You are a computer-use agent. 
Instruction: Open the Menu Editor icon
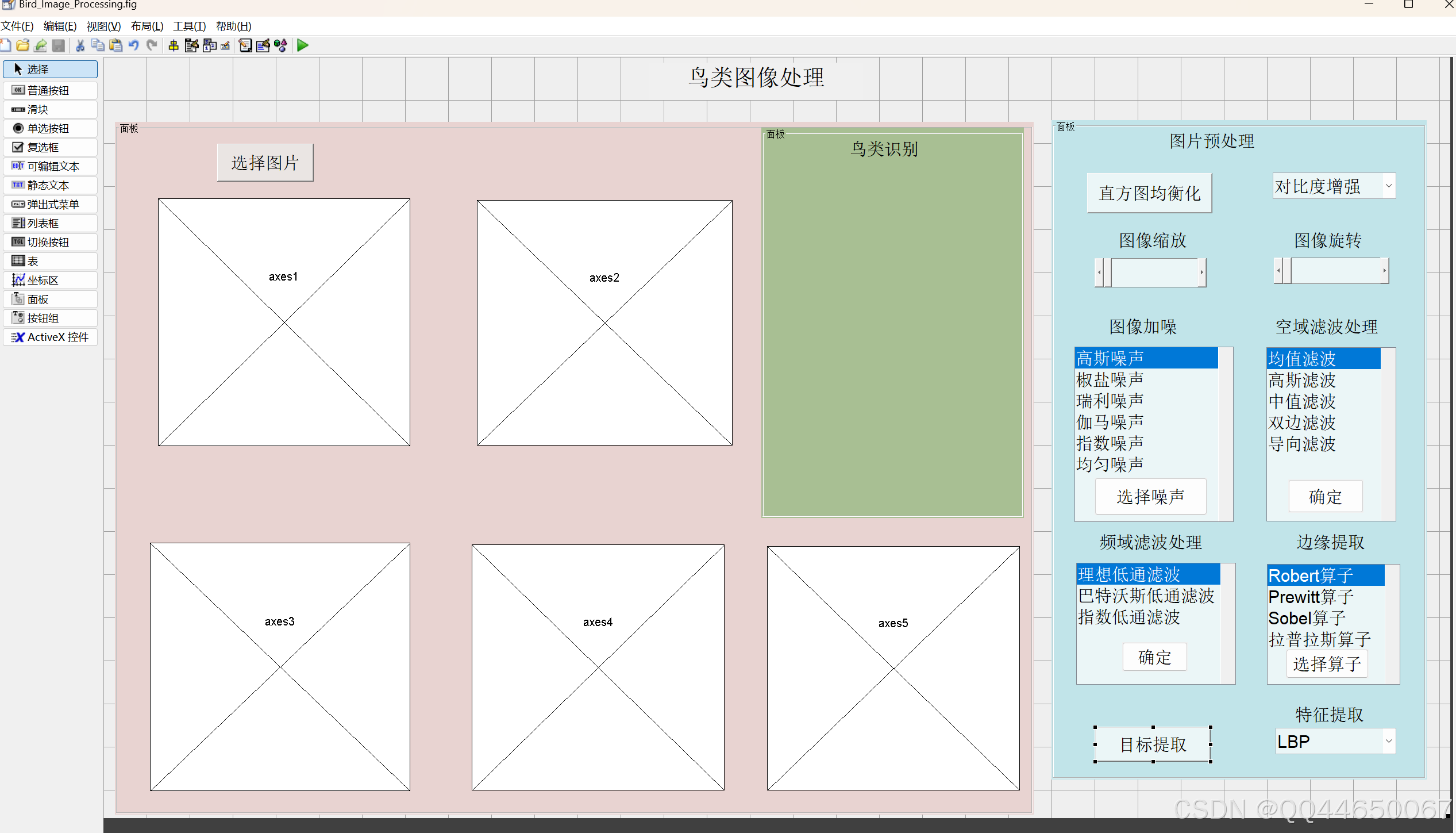pyautogui.click(x=191, y=45)
